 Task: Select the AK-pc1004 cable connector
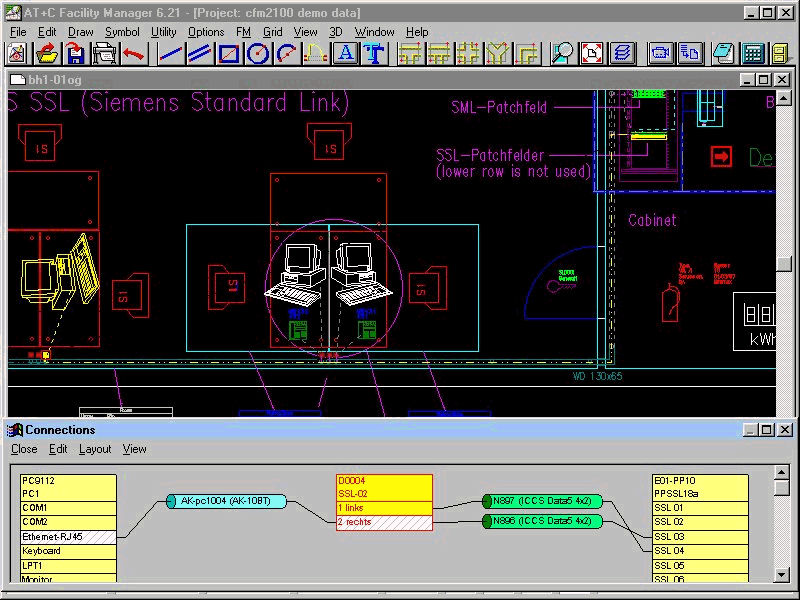pyautogui.click(x=226, y=501)
